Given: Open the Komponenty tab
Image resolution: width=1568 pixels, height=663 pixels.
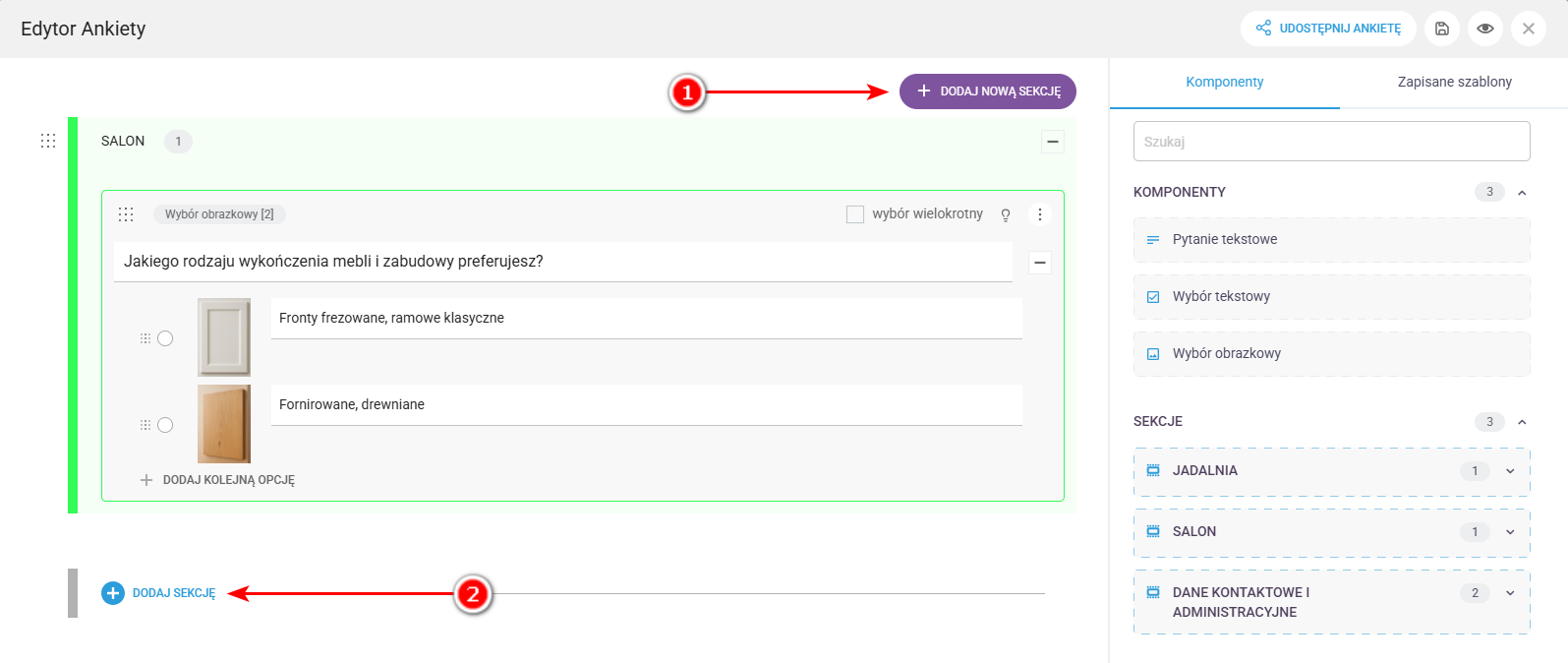Looking at the screenshot, I should [x=1224, y=82].
